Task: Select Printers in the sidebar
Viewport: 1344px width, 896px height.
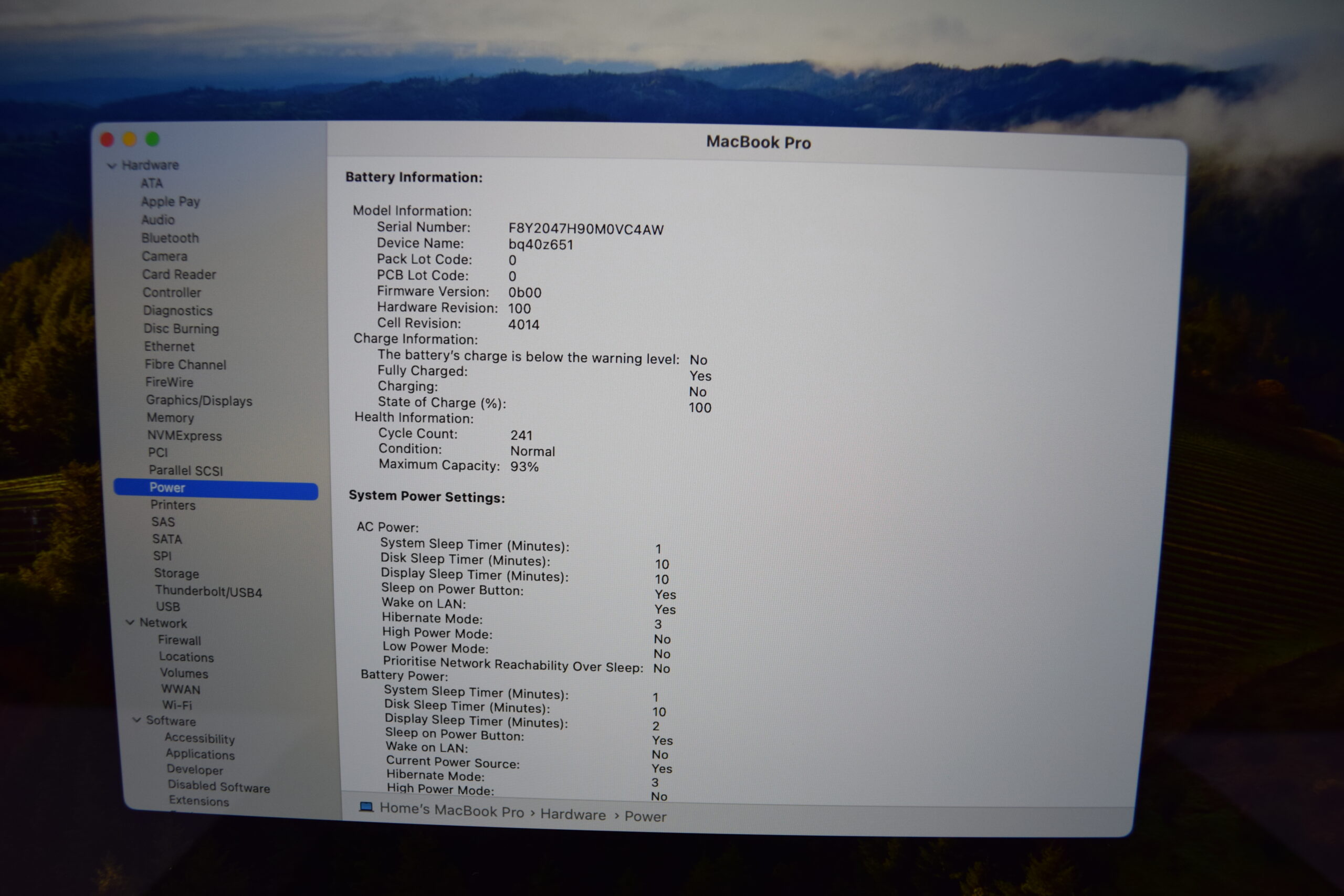Action: (173, 505)
